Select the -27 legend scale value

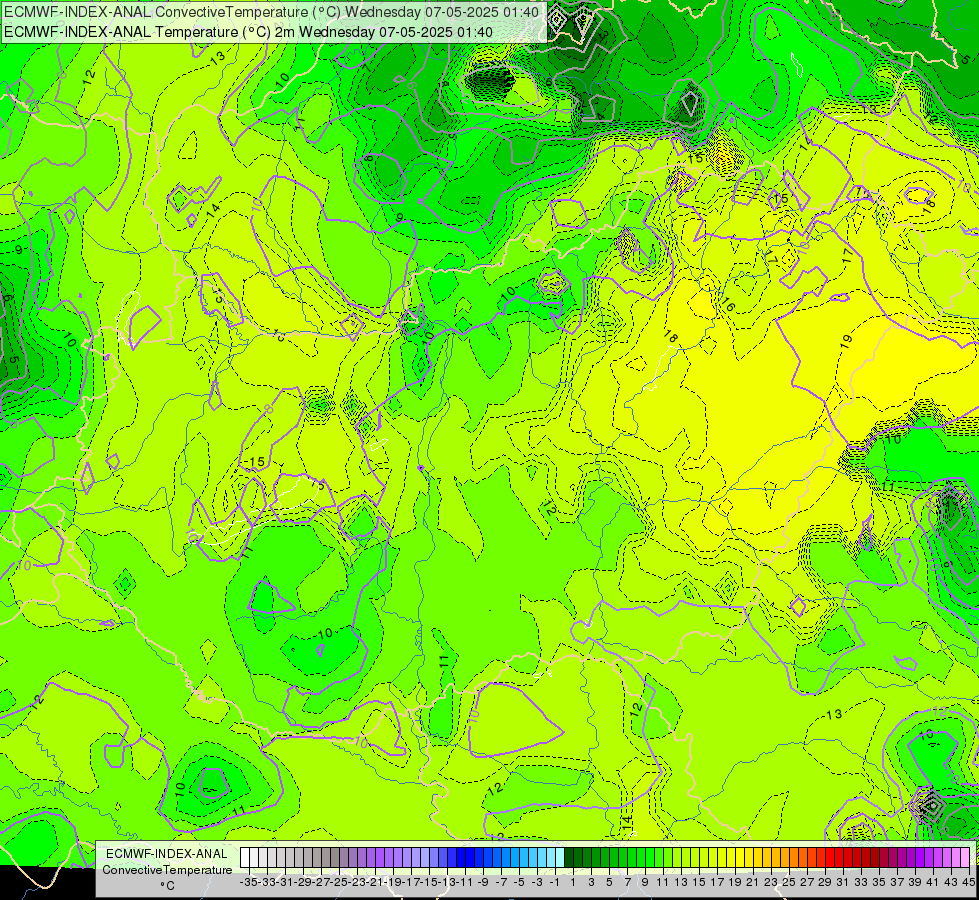[x=322, y=882]
